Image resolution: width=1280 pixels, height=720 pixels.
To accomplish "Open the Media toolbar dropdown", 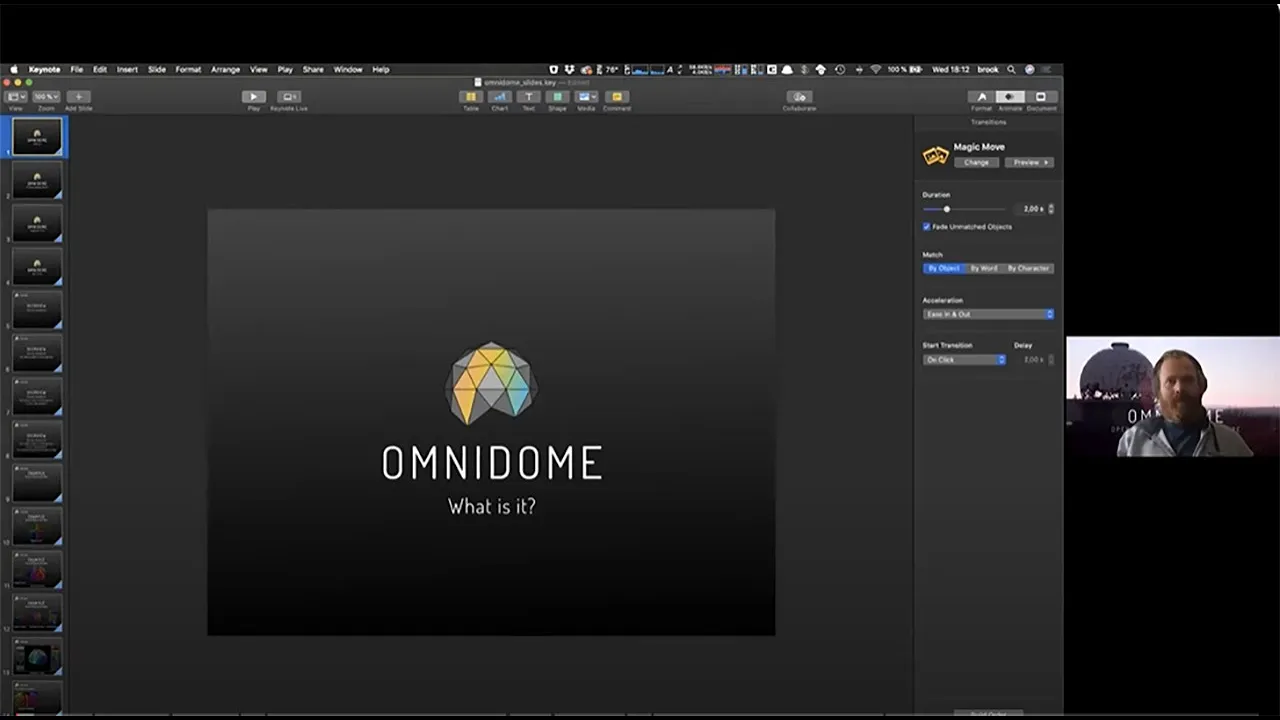I will click(x=587, y=97).
